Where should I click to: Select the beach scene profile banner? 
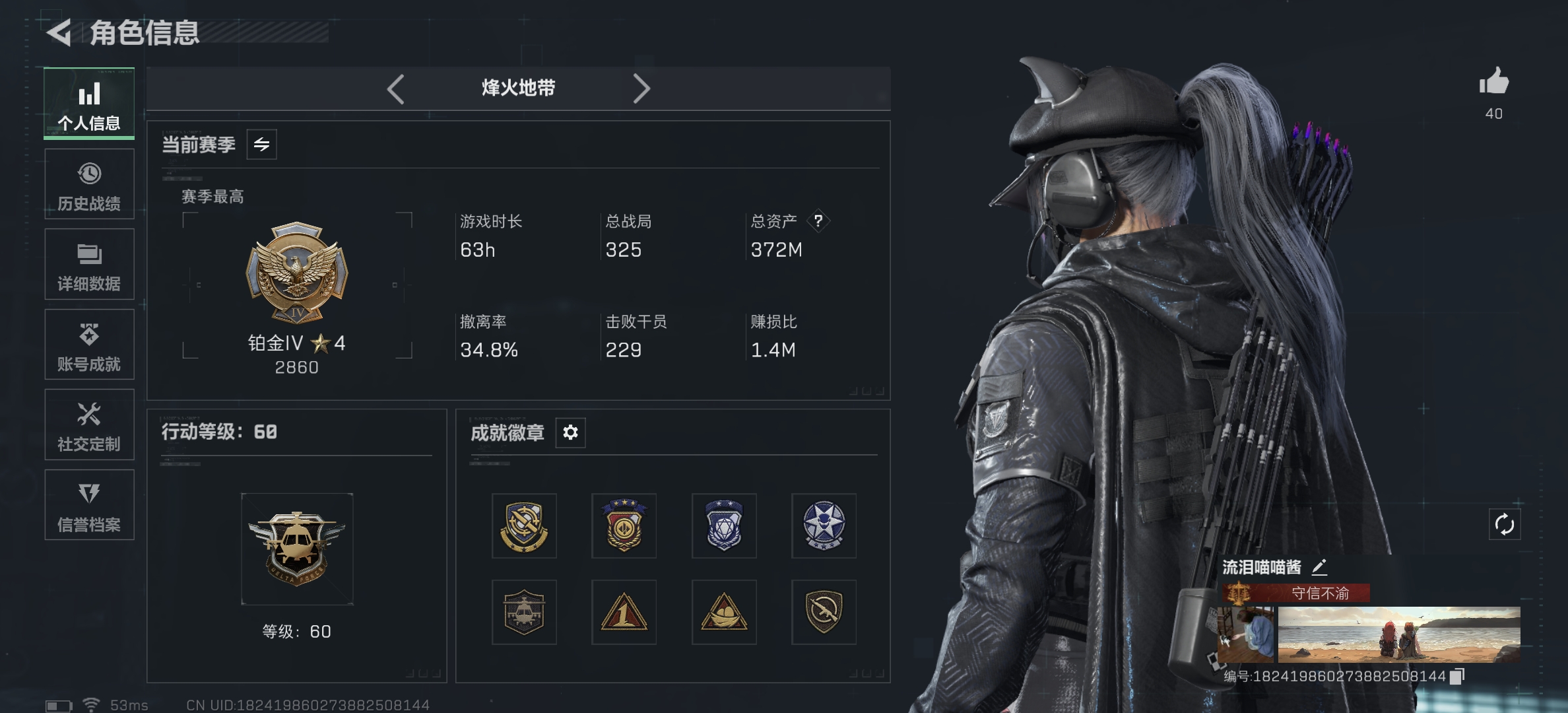(1399, 634)
